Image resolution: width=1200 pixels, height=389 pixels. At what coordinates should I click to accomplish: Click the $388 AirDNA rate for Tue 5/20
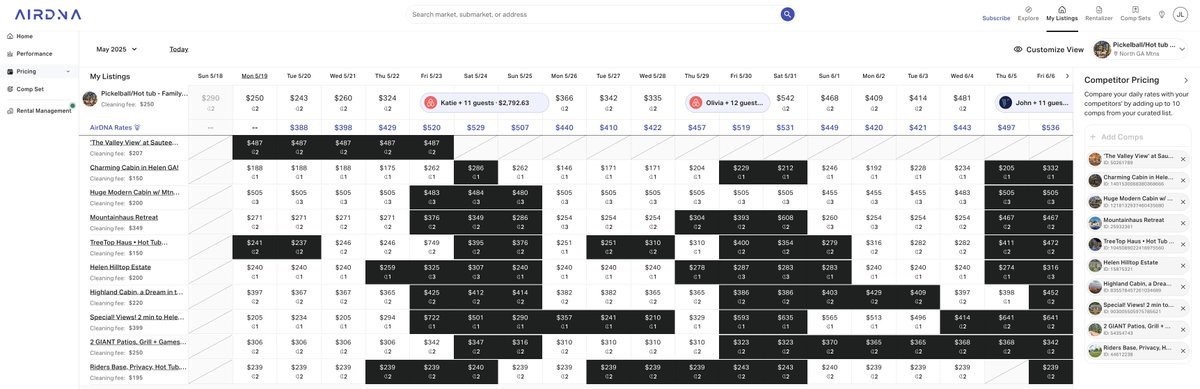coord(299,128)
